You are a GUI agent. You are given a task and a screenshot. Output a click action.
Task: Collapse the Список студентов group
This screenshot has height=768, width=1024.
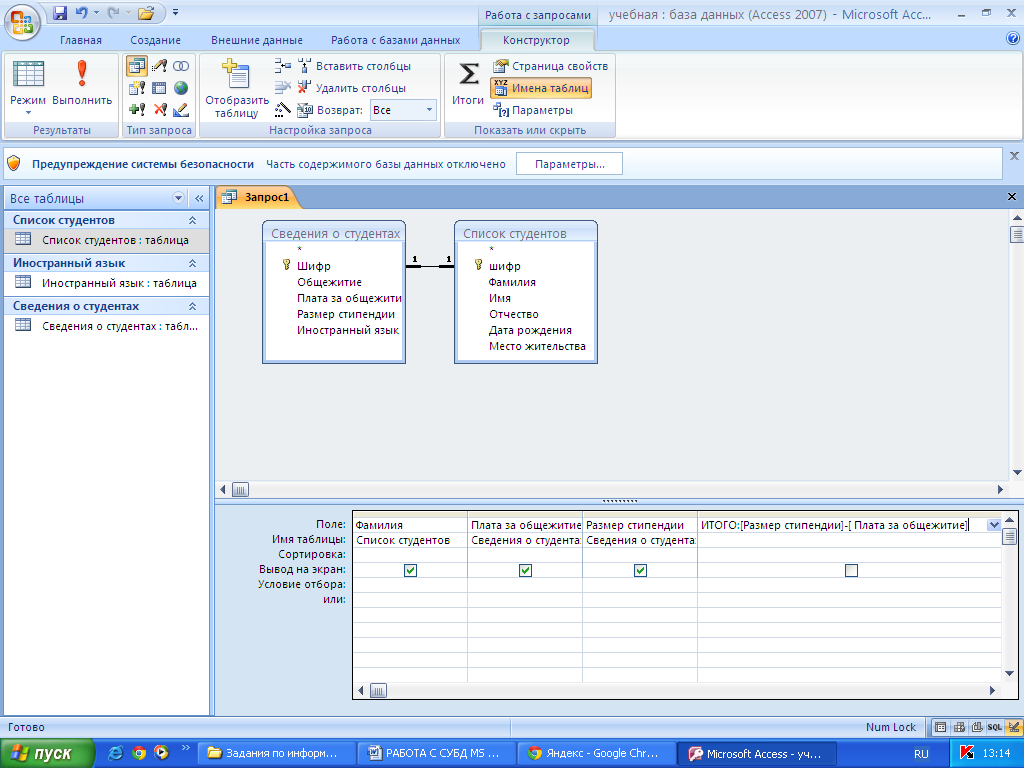192,220
